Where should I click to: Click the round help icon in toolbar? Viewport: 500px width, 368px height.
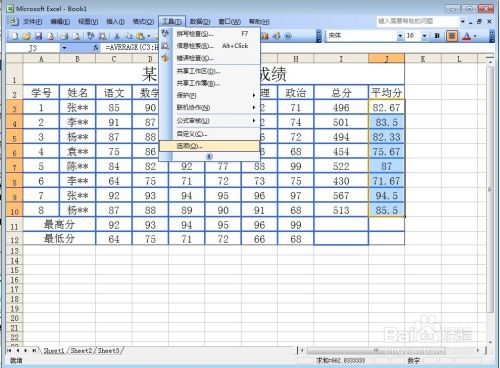click(288, 36)
